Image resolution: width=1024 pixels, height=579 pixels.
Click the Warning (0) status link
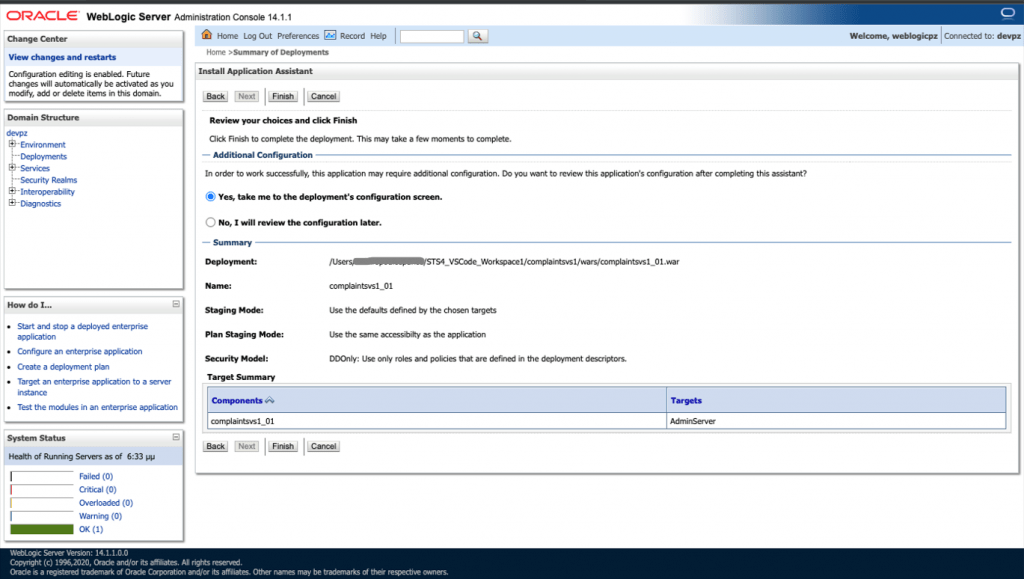point(101,516)
